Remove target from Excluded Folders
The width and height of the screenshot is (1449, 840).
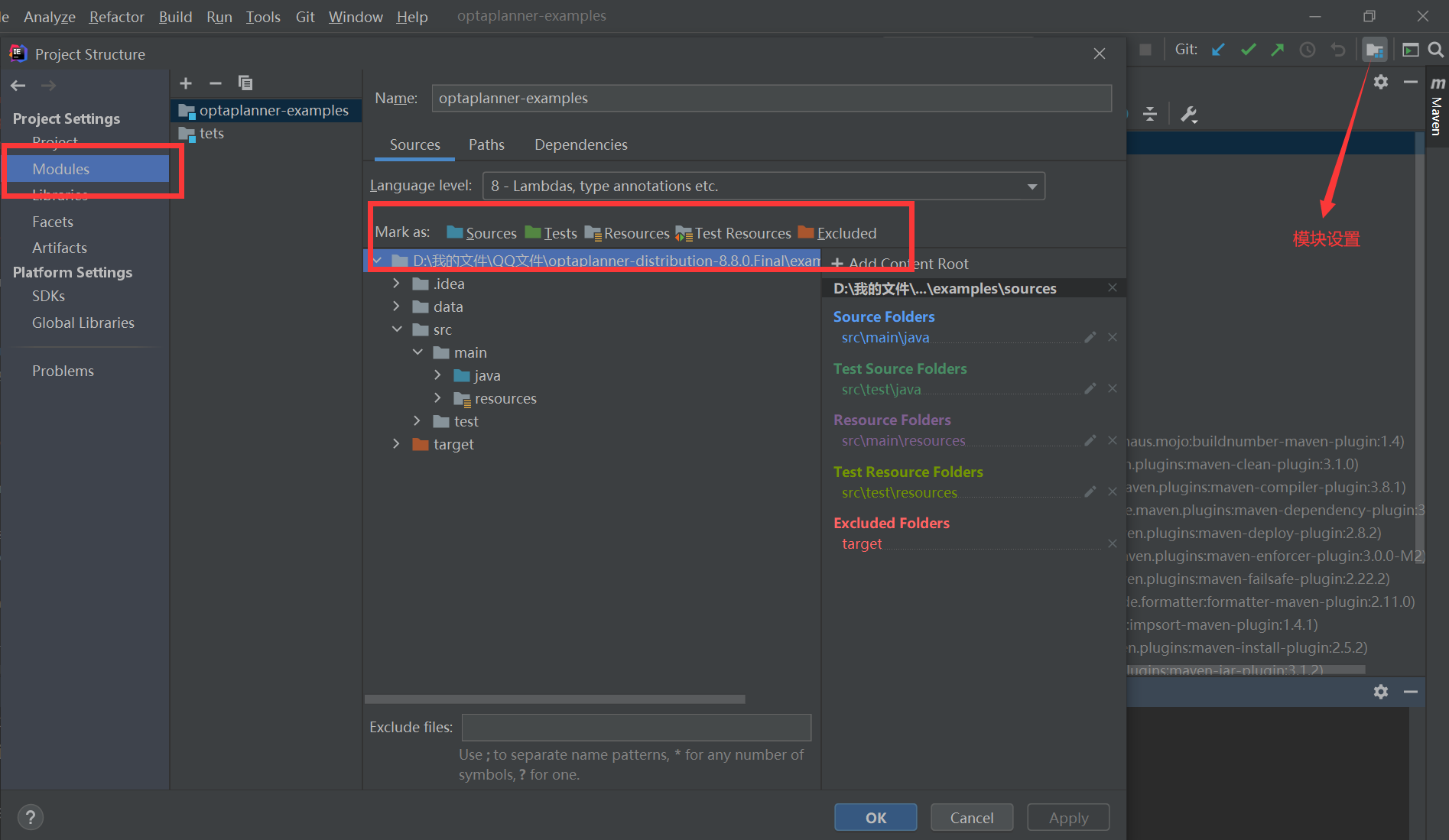[x=1113, y=543]
